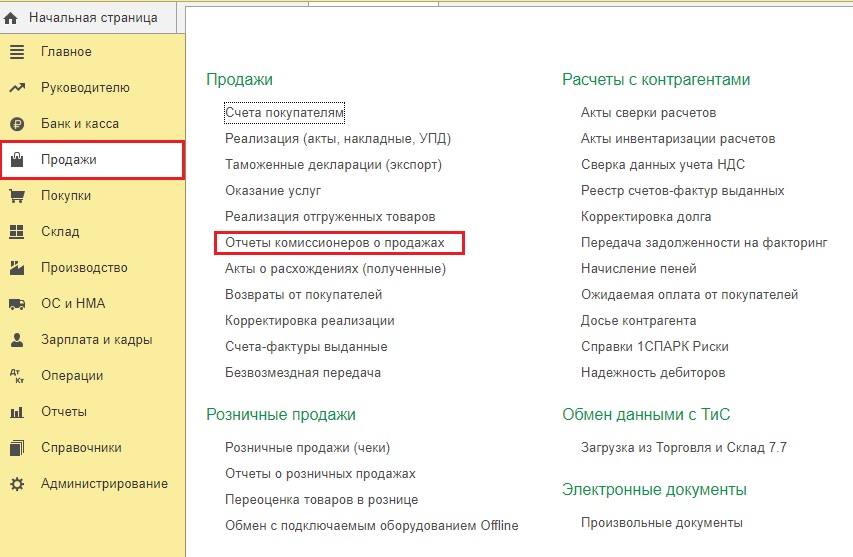Open Начисление пеней
853x557 pixels.
tap(639, 269)
